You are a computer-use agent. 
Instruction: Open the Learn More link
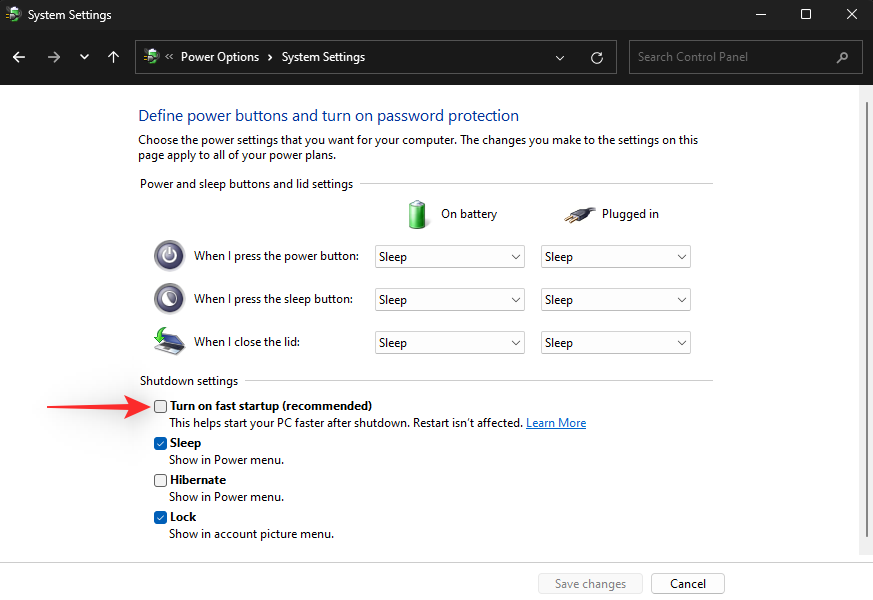click(x=556, y=423)
